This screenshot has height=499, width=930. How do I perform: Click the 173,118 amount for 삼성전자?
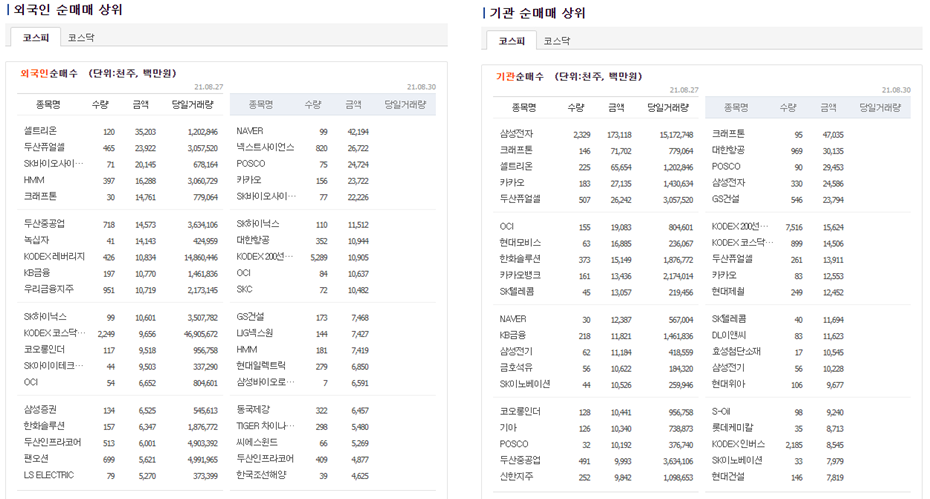coord(619,135)
